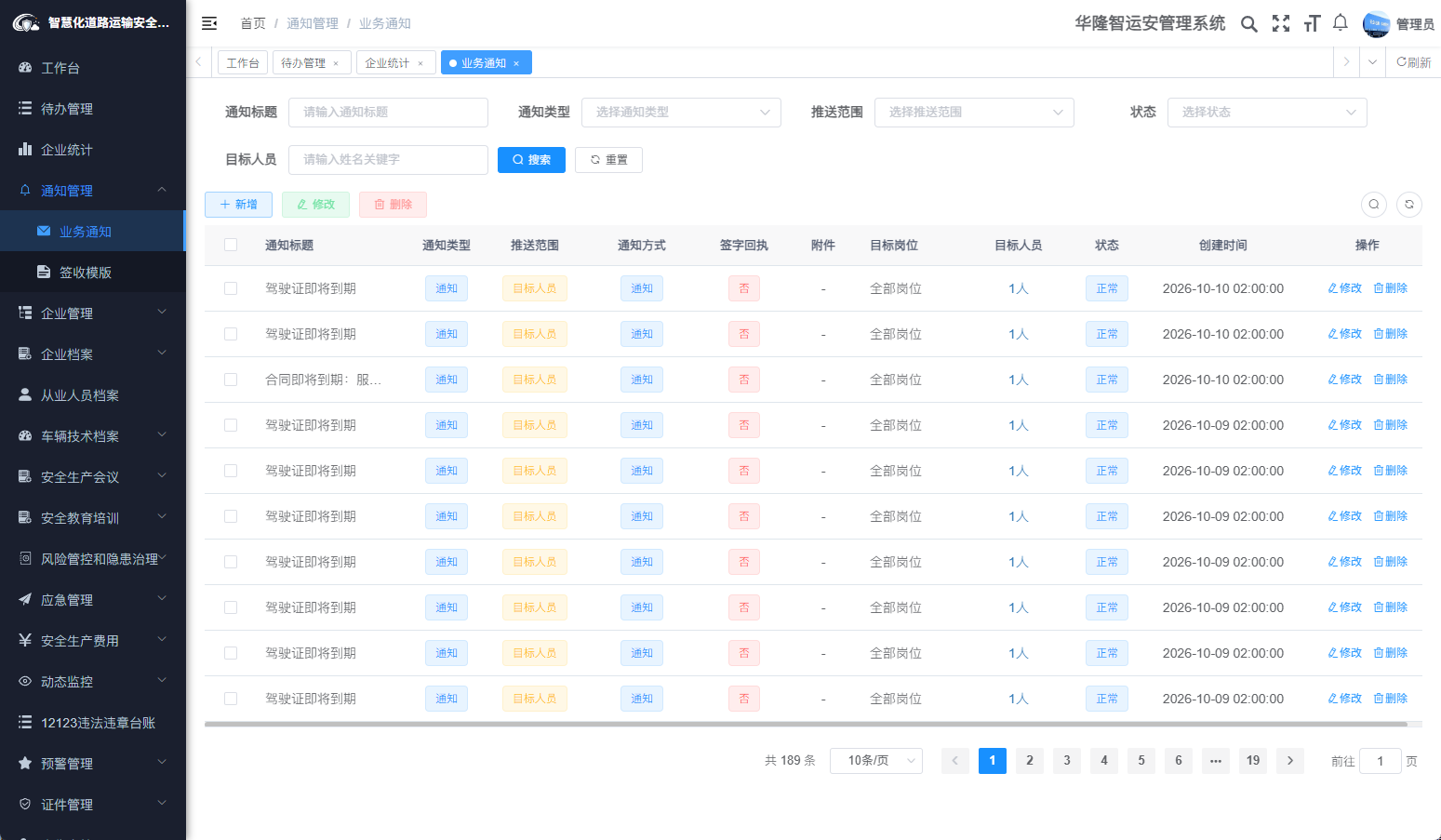Viewport: 1441px width, 840px height.
Task: Focus the 目标人员 input field
Action: 388,160
